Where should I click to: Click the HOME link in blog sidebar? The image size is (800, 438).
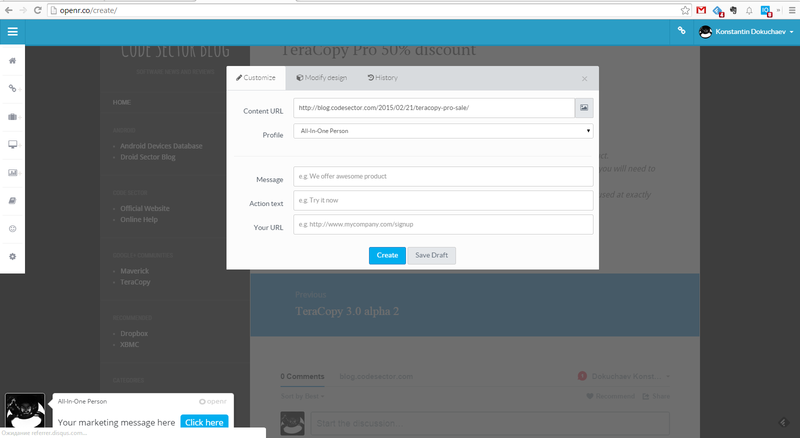tap(121, 102)
